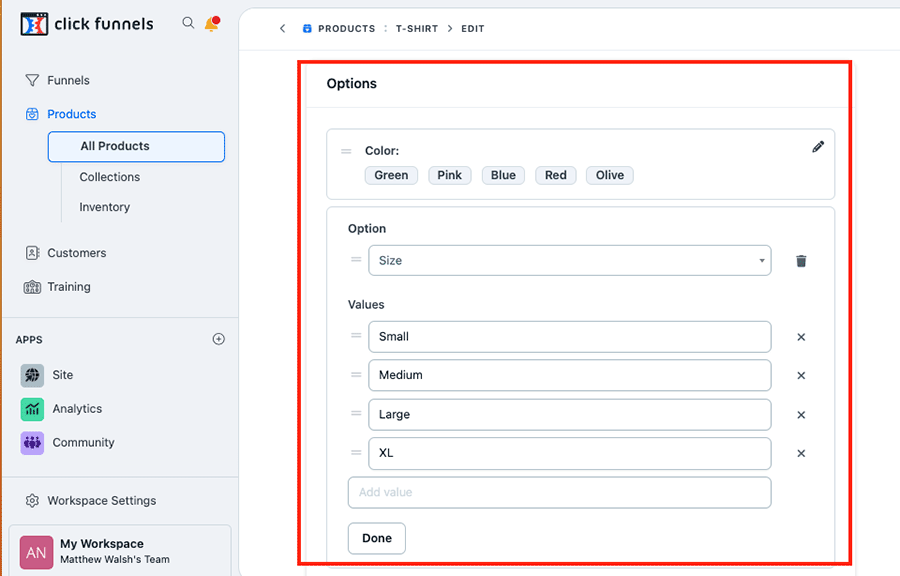Screen dimensions: 900x576
Task: Select All Products submenu item
Action: [136, 146]
